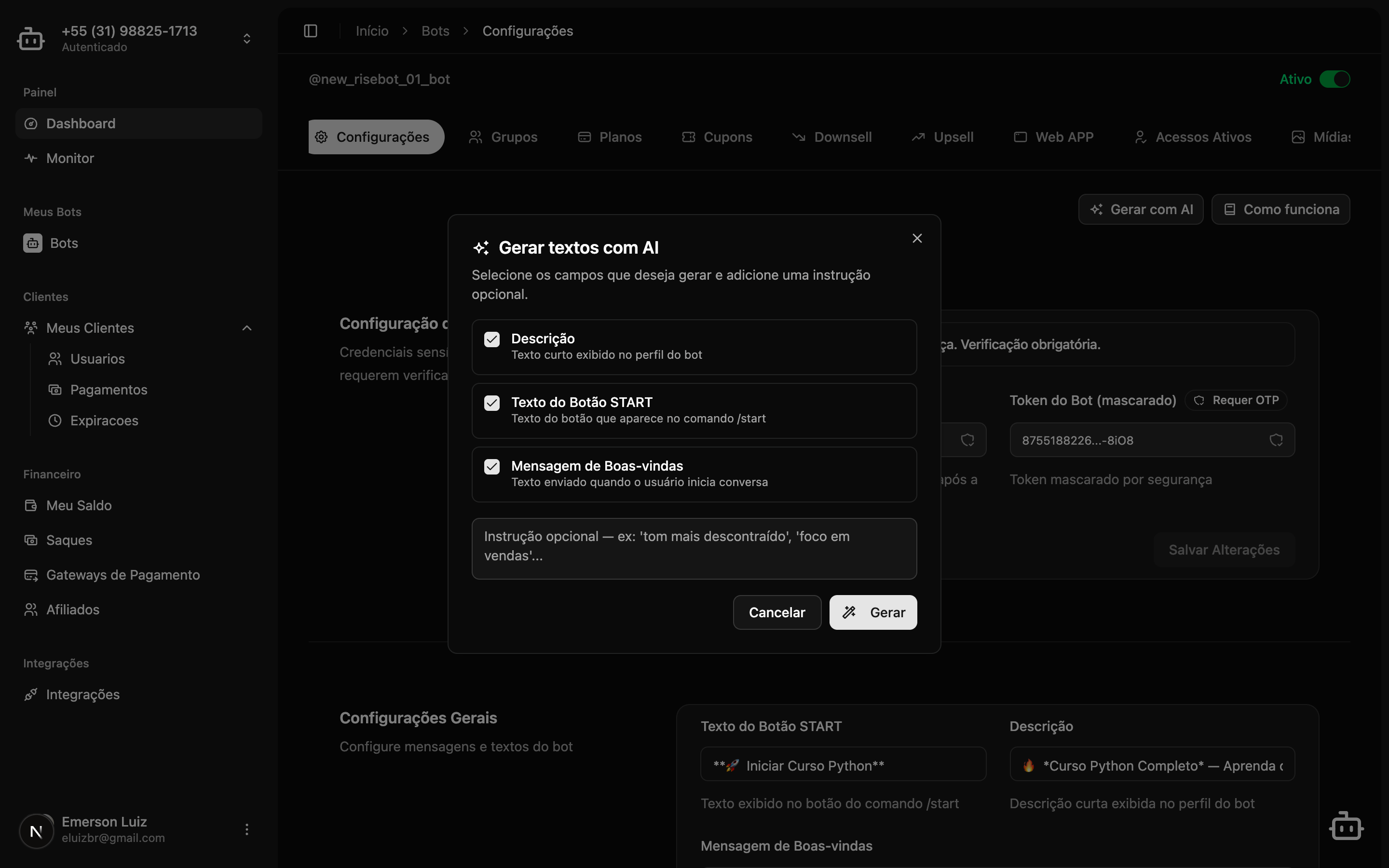Screen dimensions: 1389x868
Task: Click the Gerar com AI button
Action: [1141, 210]
